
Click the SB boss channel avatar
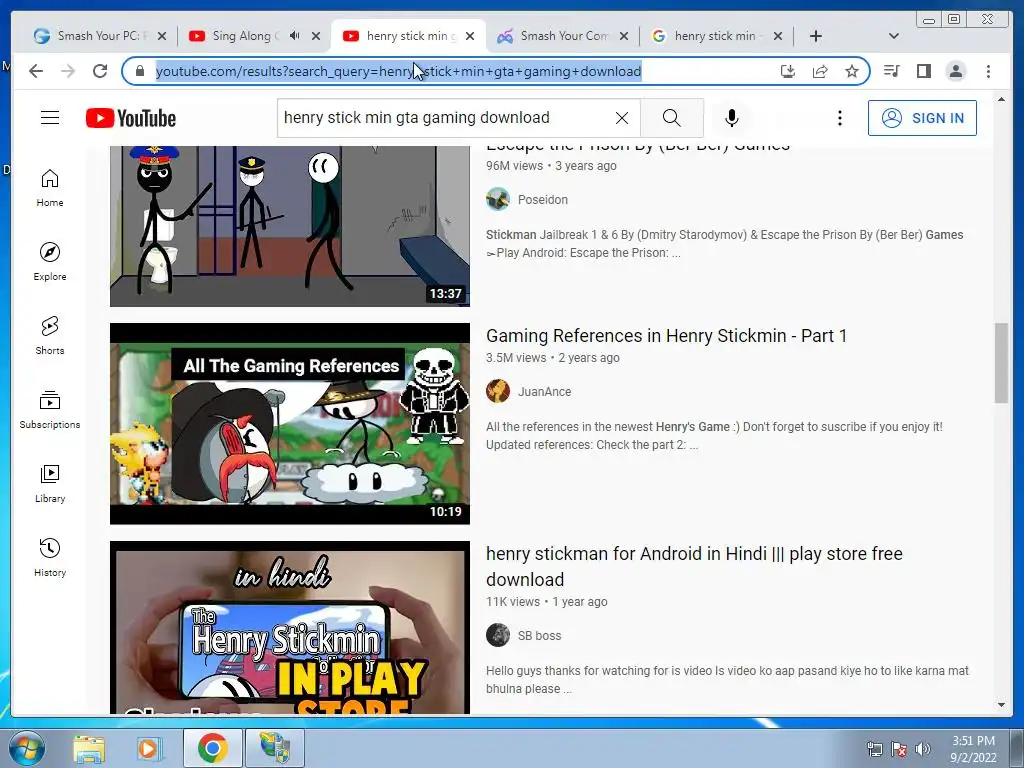coord(498,635)
